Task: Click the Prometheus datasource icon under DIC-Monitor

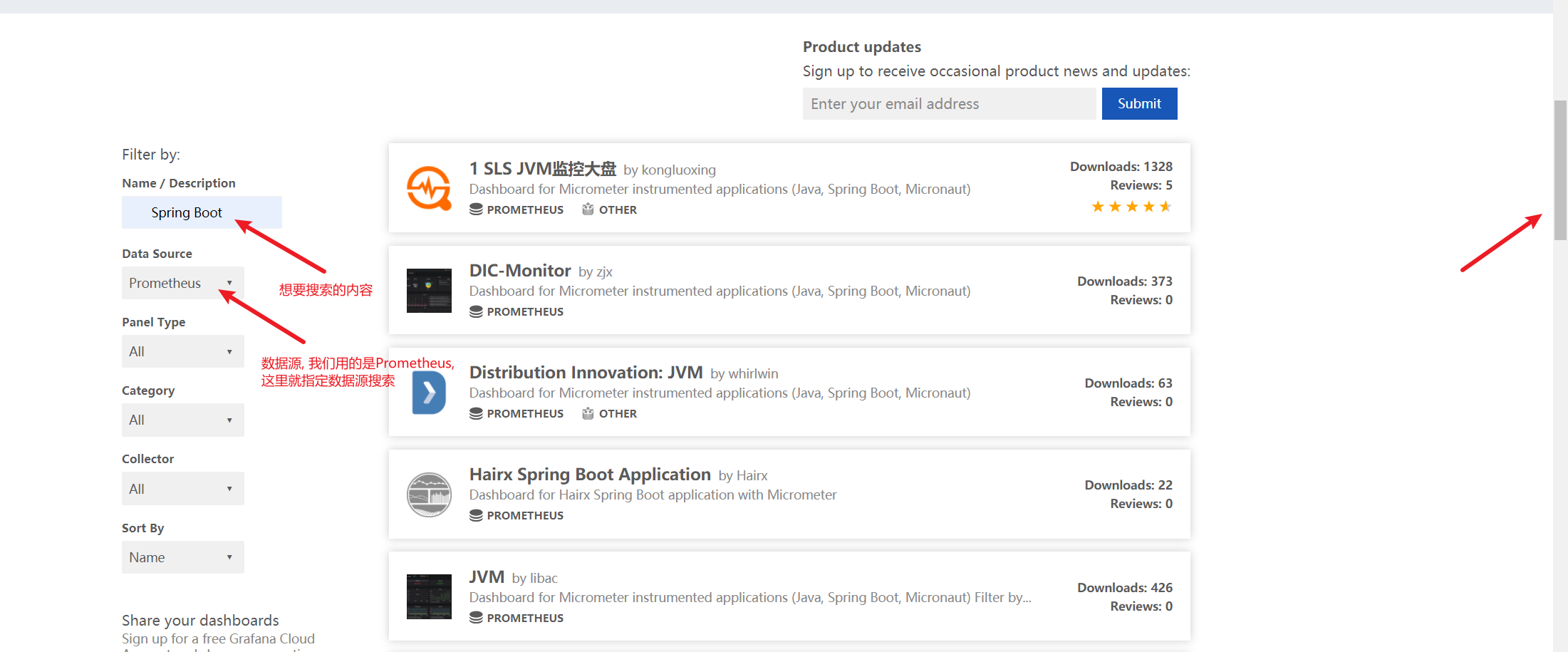Action: tap(475, 311)
